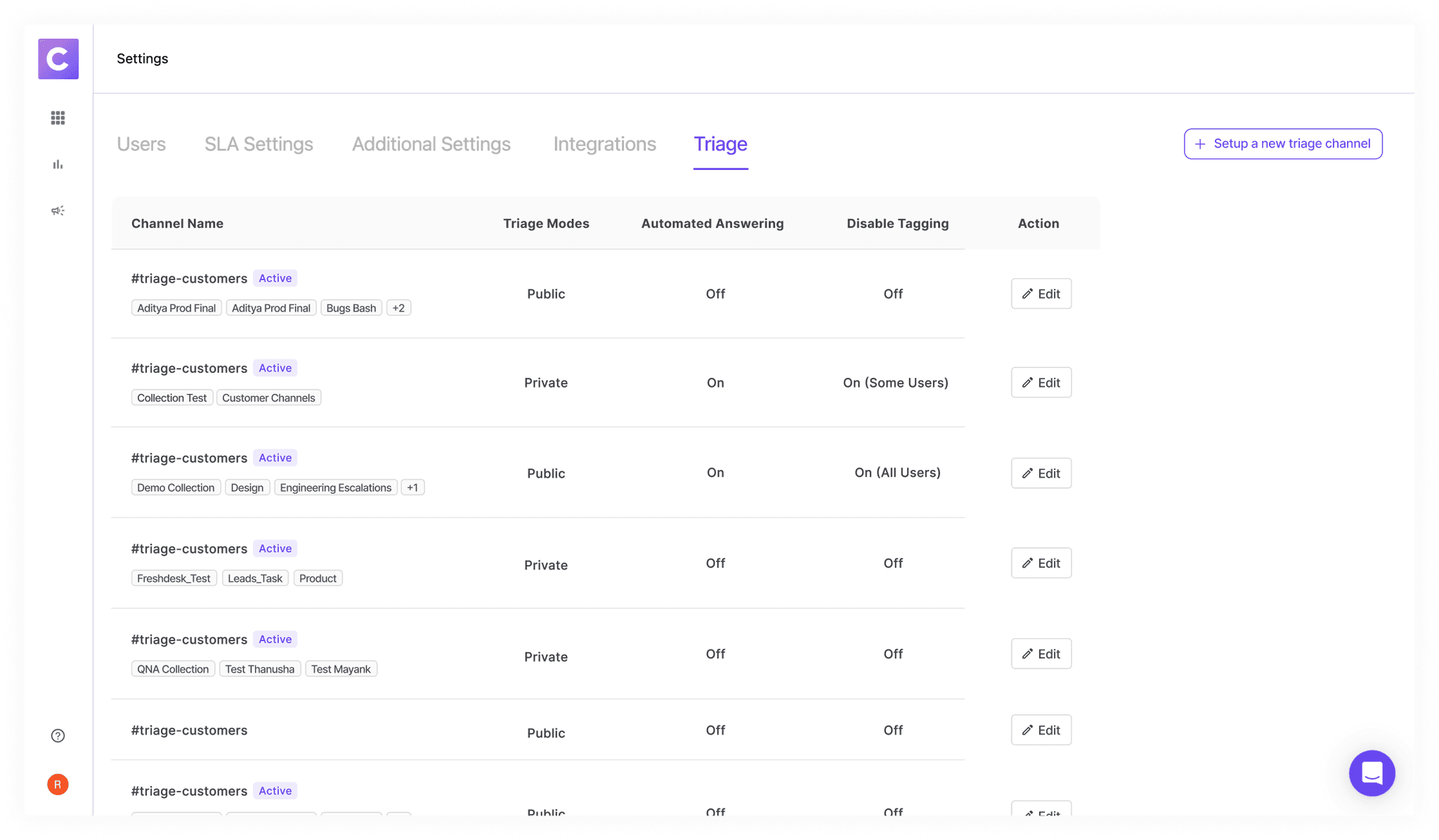Expand the +1 collections tag
The image size is (1439, 840).
click(x=412, y=487)
